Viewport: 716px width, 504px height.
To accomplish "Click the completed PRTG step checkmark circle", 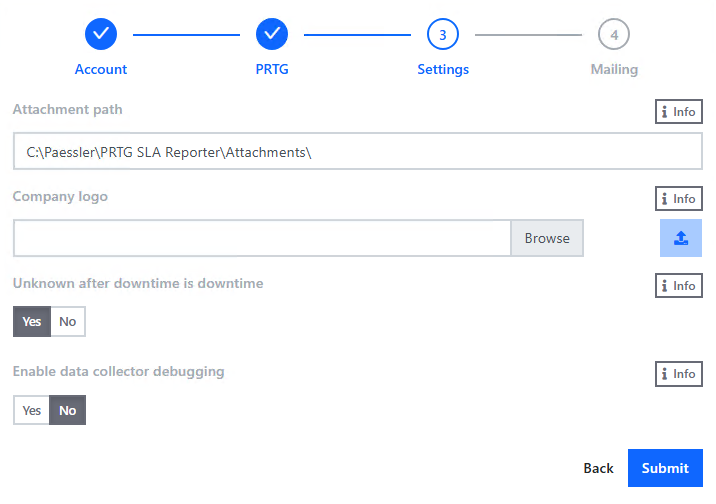I will pos(272,34).
